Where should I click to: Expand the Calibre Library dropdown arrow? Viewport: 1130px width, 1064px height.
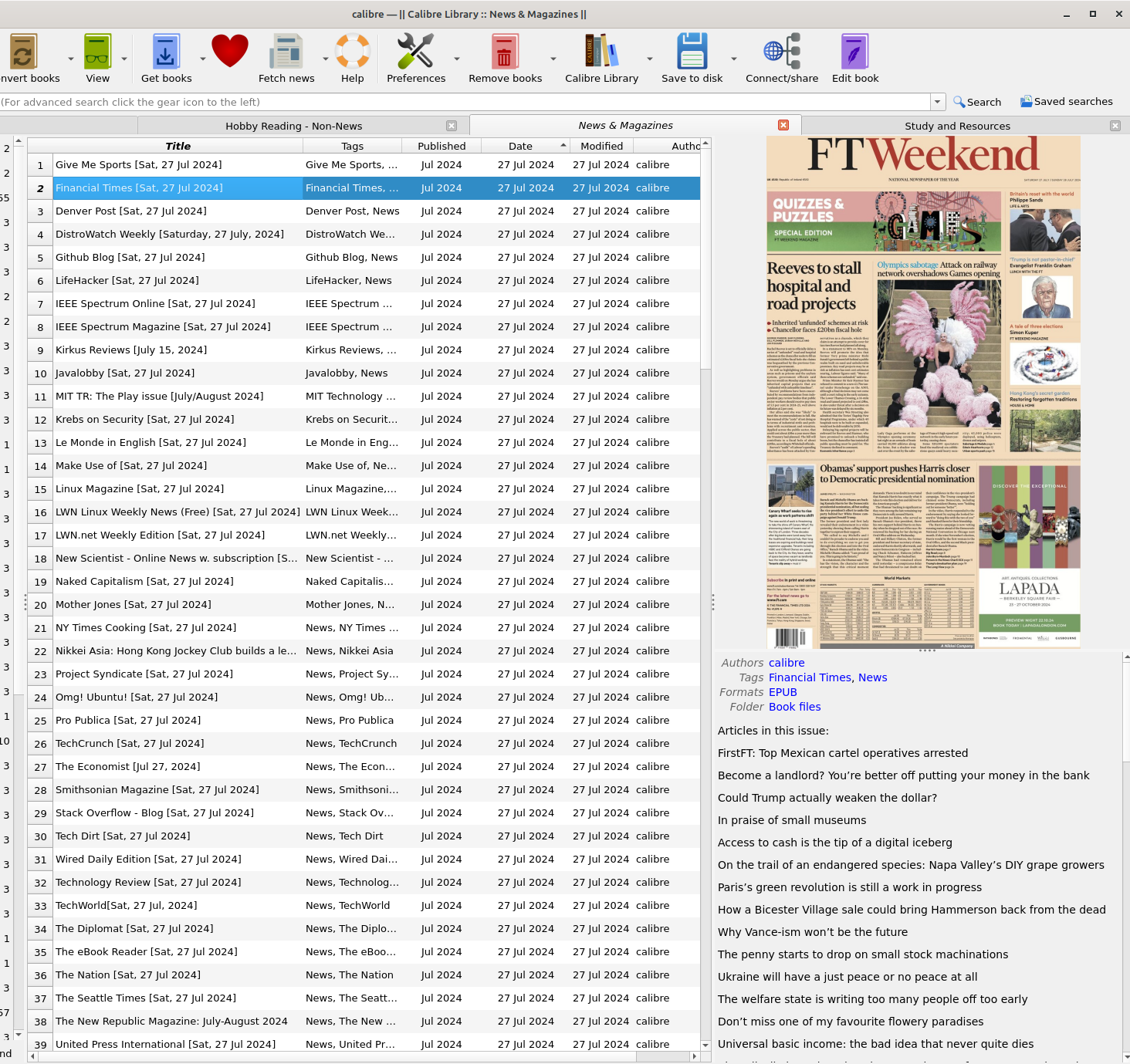point(649,59)
